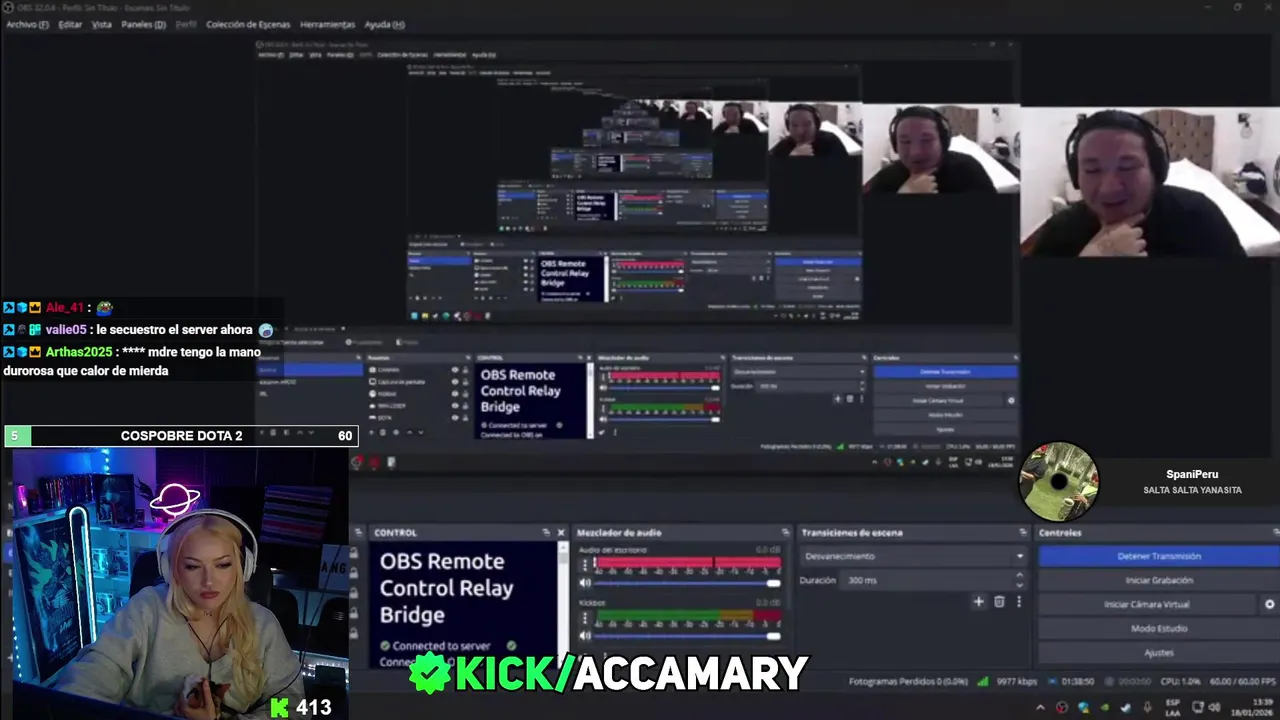Toggle CAMARA source visibility in preview
The width and height of the screenshot is (1280, 720).
[454, 370]
